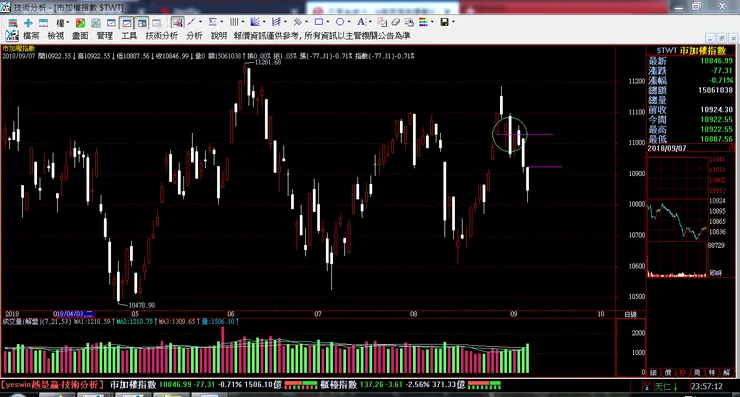740x397 pixels.
Task: Toggle the highlighted chart window layout button
Action: (x=126, y=23)
